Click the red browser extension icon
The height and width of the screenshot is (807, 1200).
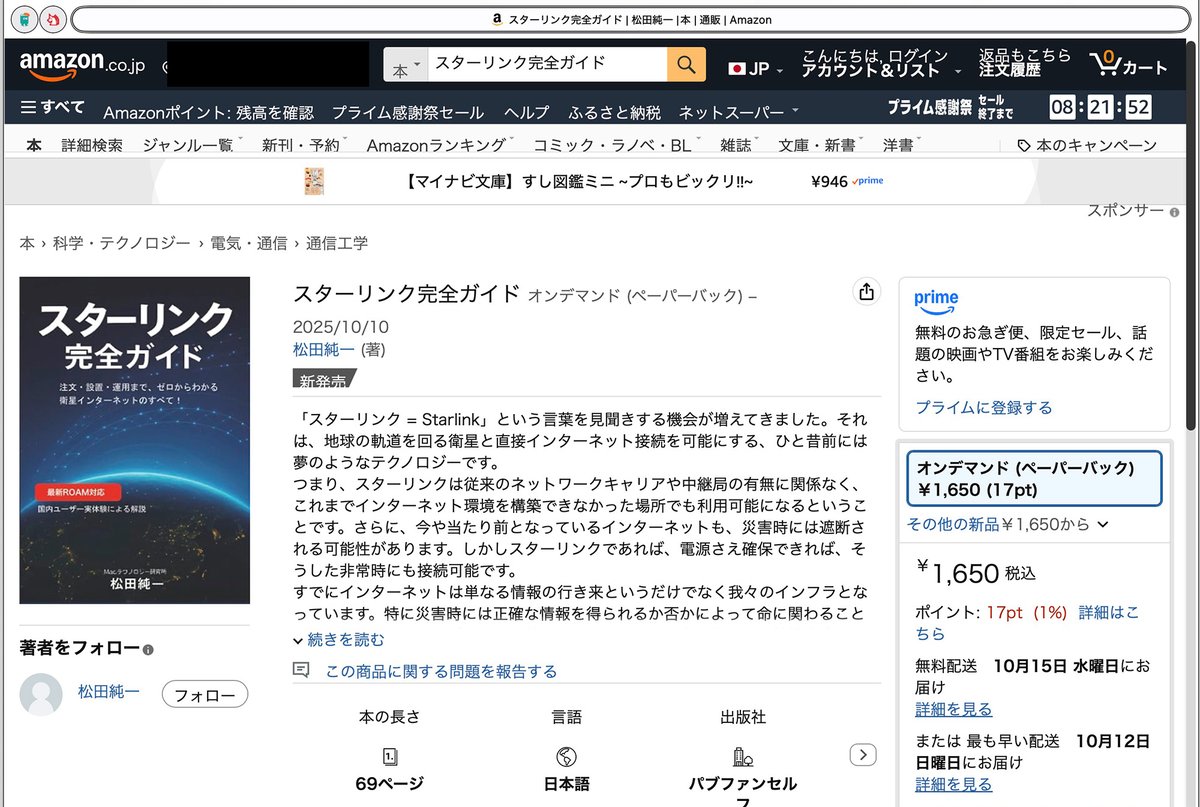click(51, 19)
